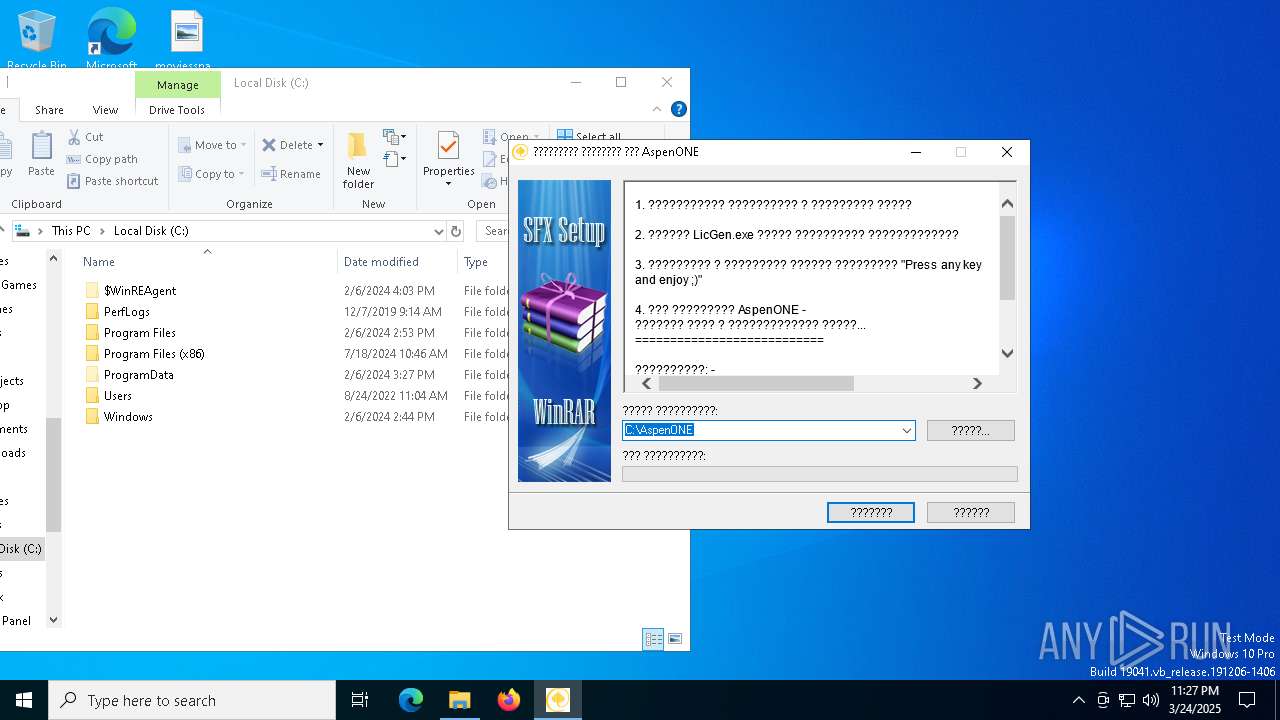The width and height of the screenshot is (1280, 720).
Task: Open the Recycle Bin desktop icon
Action: (x=37, y=40)
